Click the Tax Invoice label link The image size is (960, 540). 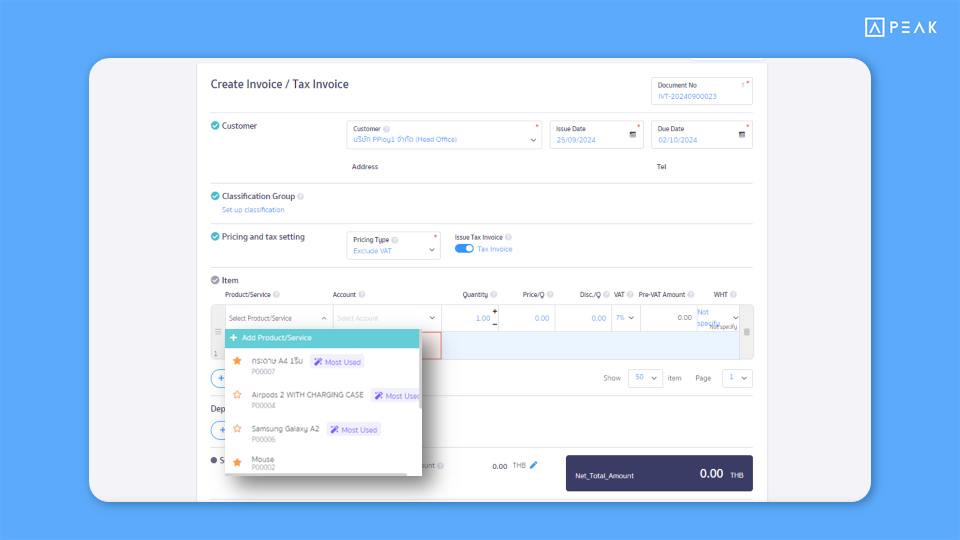[495, 249]
